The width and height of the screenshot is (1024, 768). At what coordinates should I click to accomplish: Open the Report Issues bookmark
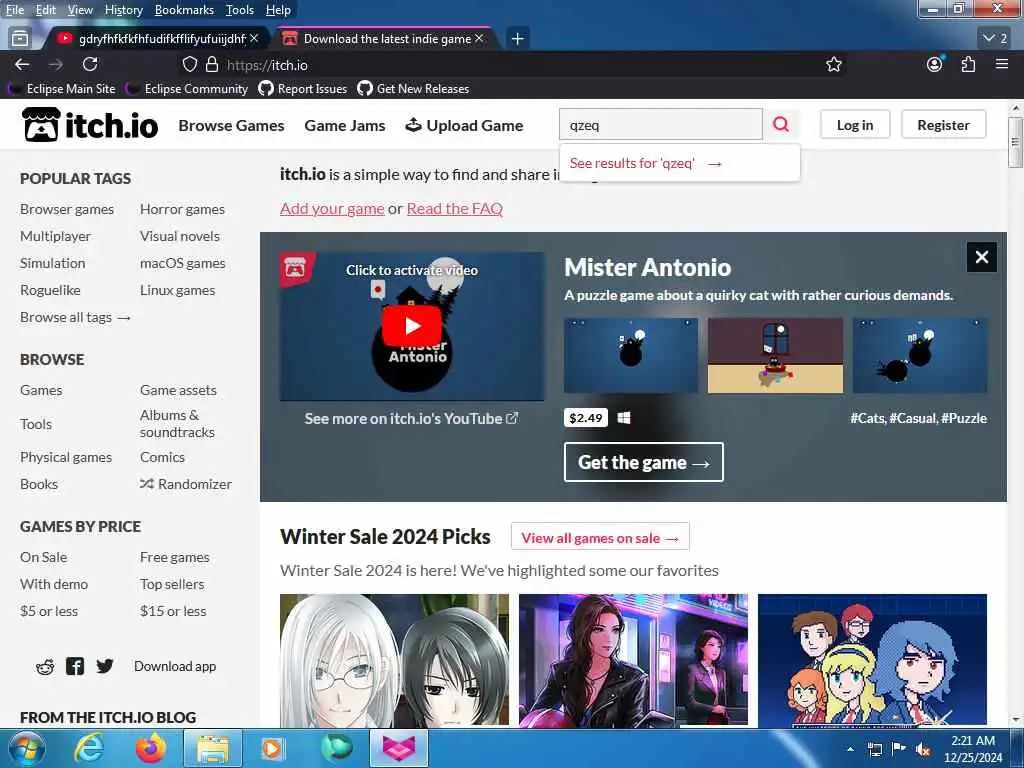pos(303,88)
